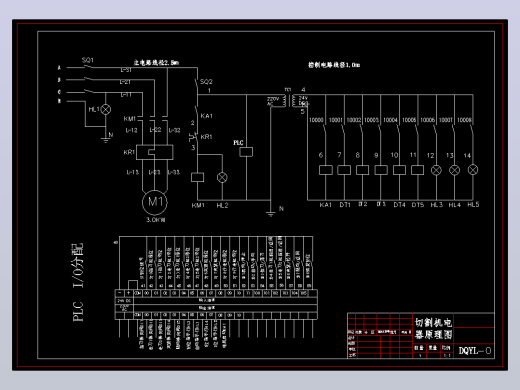
Task: Click the 'HL5' text label
Action: (473, 205)
